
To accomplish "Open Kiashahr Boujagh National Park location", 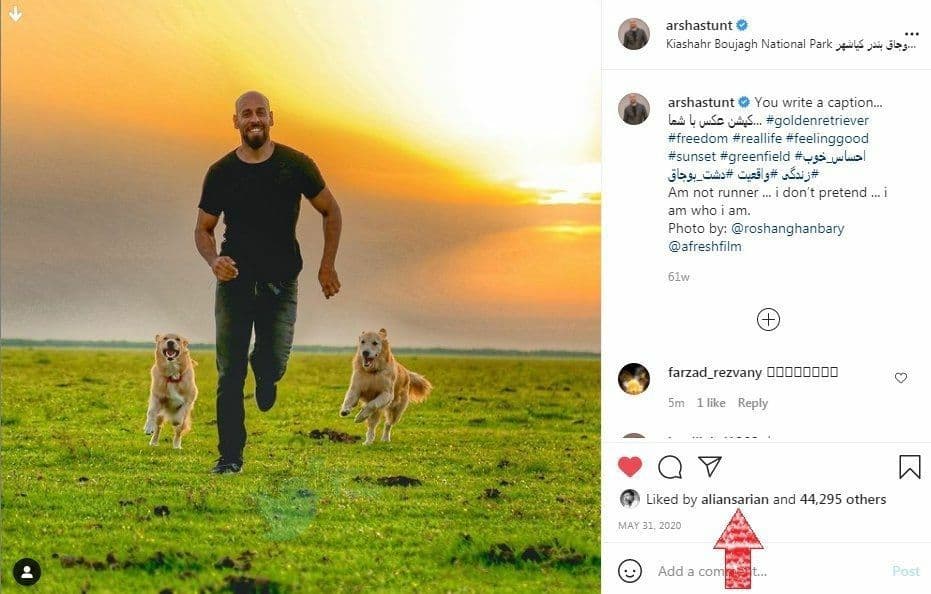I will click(x=735, y=44).
